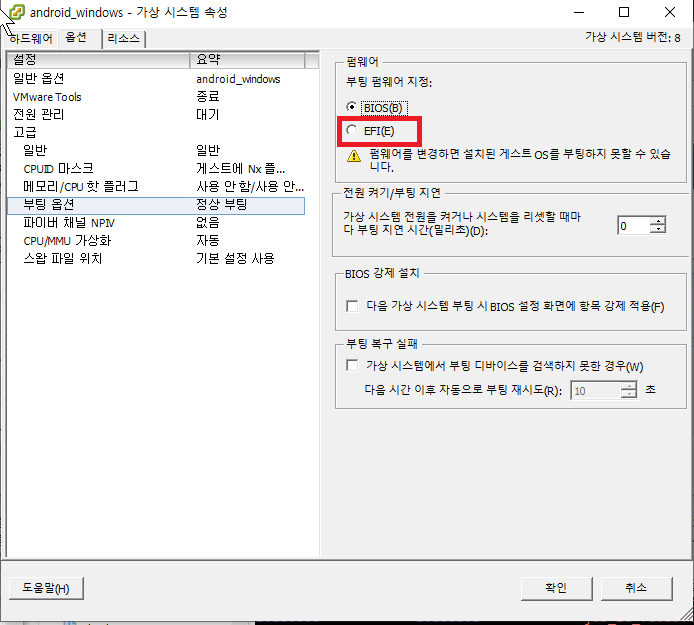The width and height of the screenshot is (694, 625).
Task: Increase boot delay milliseconds spinner up arrow
Action: [x=658, y=221]
